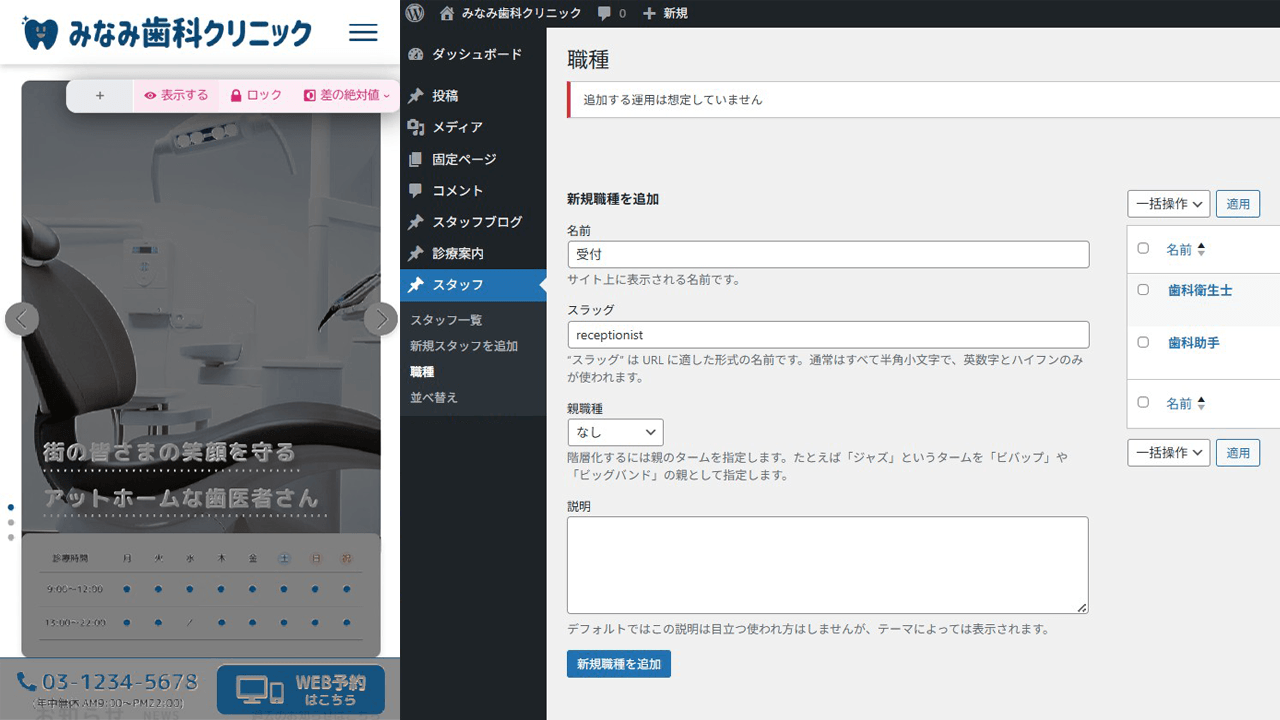Screen dimensions: 1280x720
Task: Tick the header select-all 名前 checkbox
Action: [1143, 248]
